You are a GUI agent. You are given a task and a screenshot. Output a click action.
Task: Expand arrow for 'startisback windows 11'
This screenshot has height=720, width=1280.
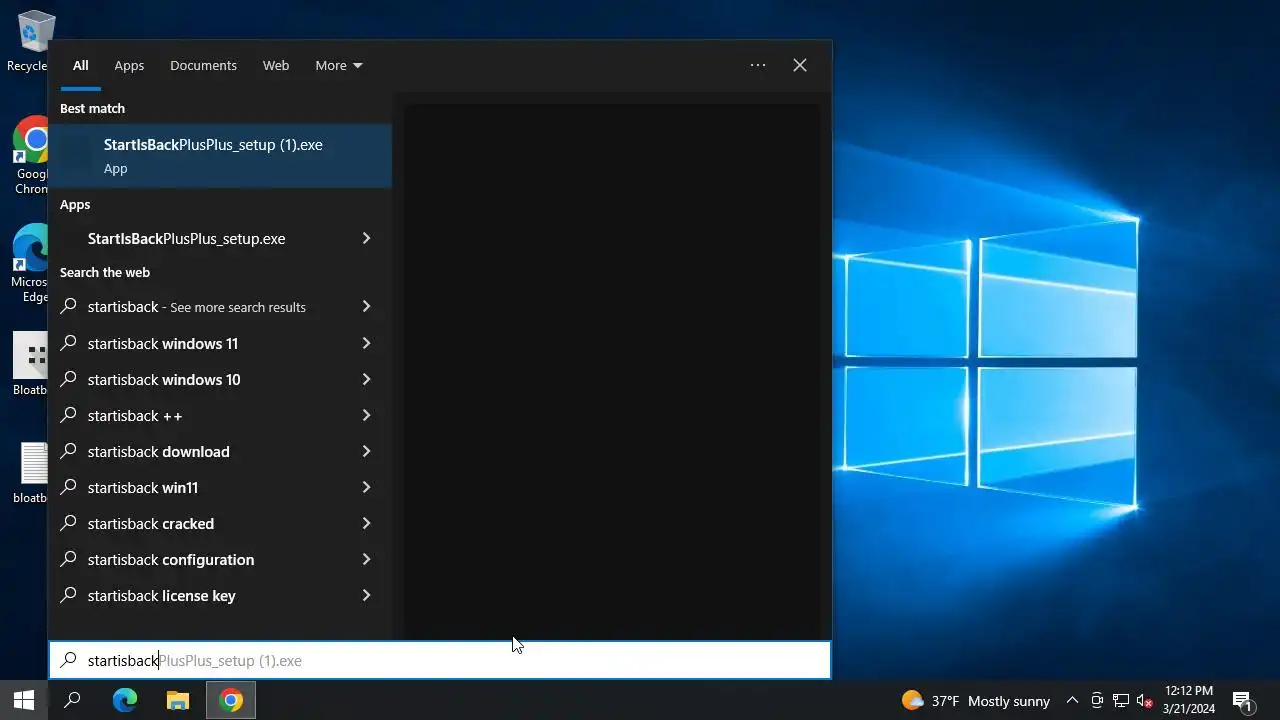click(366, 343)
